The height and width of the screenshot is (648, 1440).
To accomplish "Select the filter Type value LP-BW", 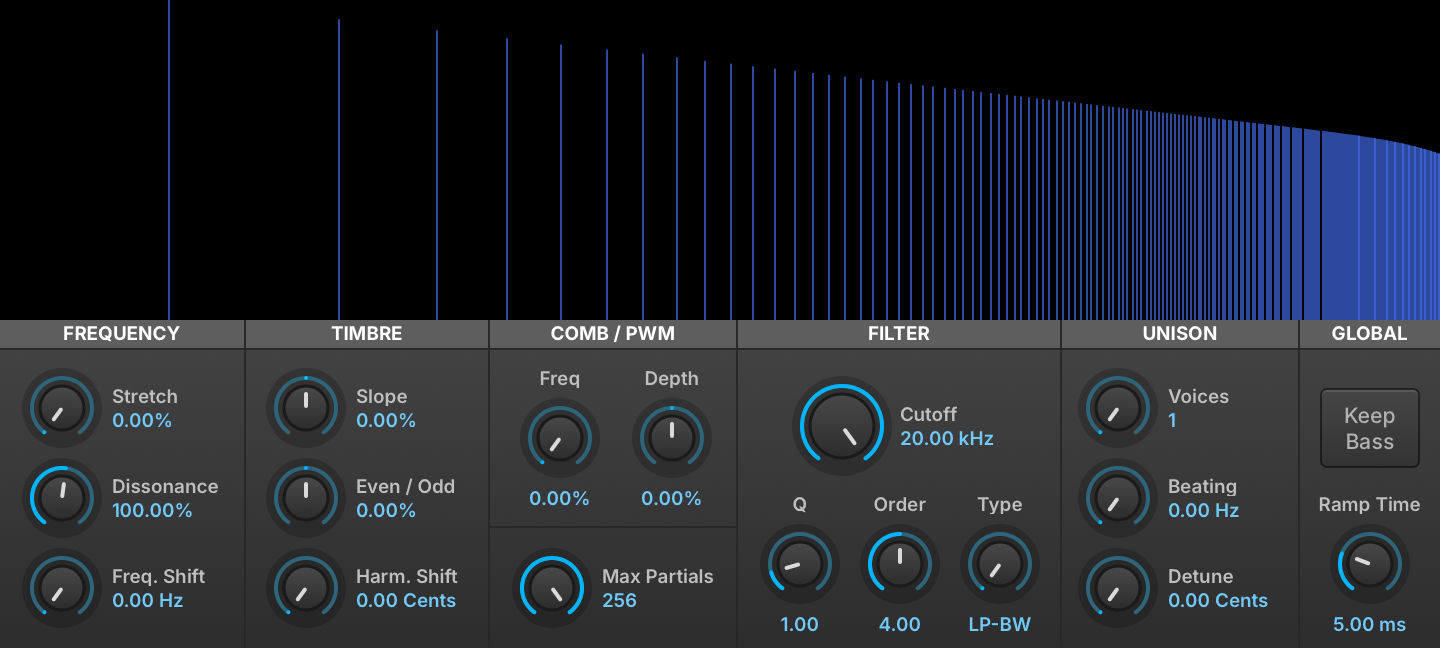I will 999,625.
